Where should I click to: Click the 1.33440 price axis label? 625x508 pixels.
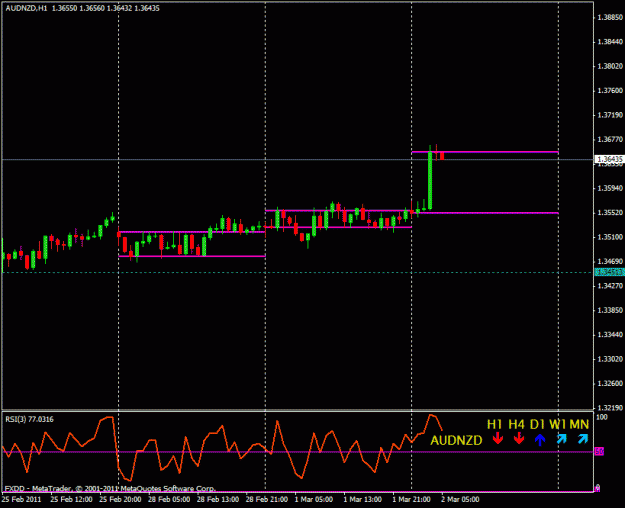[610, 335]
